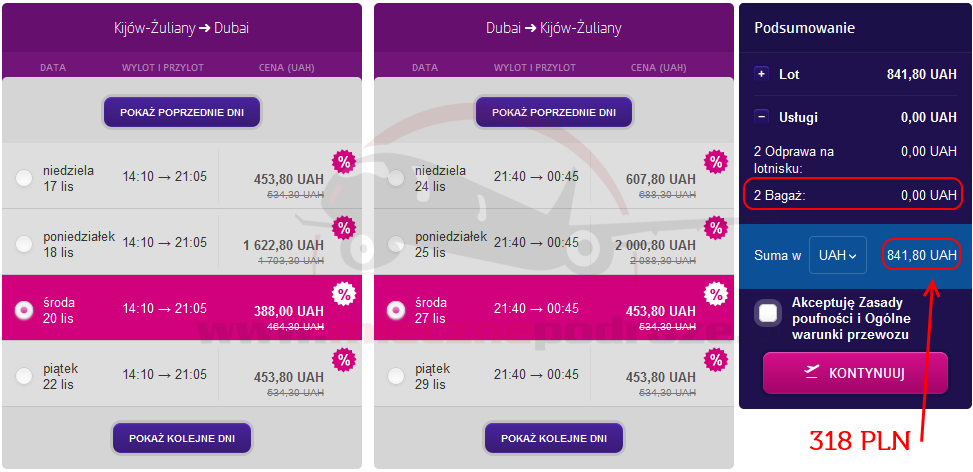The width and height of the screenshot is (973, 472).
Task: Accept privacy policy and carriage conditions checkbox
Action: pos(768,313)
